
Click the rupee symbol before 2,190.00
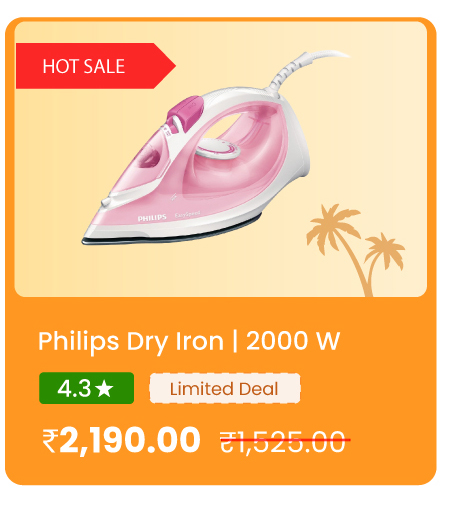[x=50, y=441]
